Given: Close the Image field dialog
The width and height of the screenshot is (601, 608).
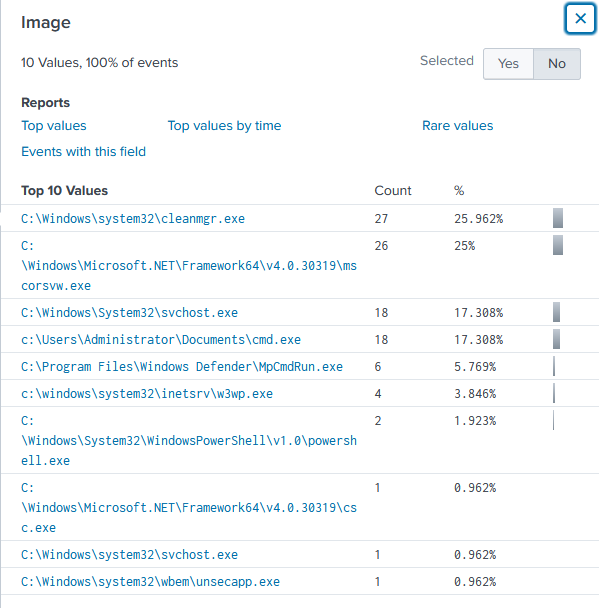Looking at the screenshot, I should 580,18.
